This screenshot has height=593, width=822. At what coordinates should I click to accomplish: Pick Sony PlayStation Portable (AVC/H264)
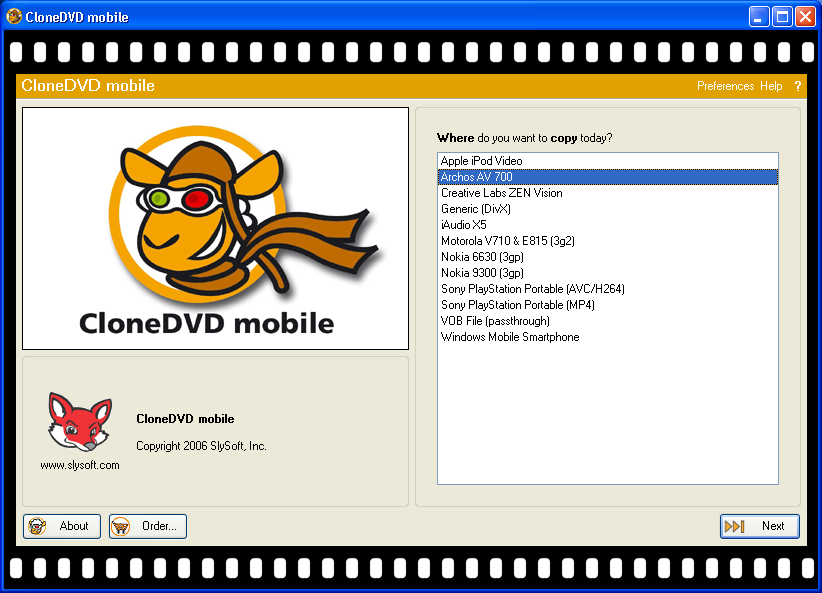tap(608, 289)
